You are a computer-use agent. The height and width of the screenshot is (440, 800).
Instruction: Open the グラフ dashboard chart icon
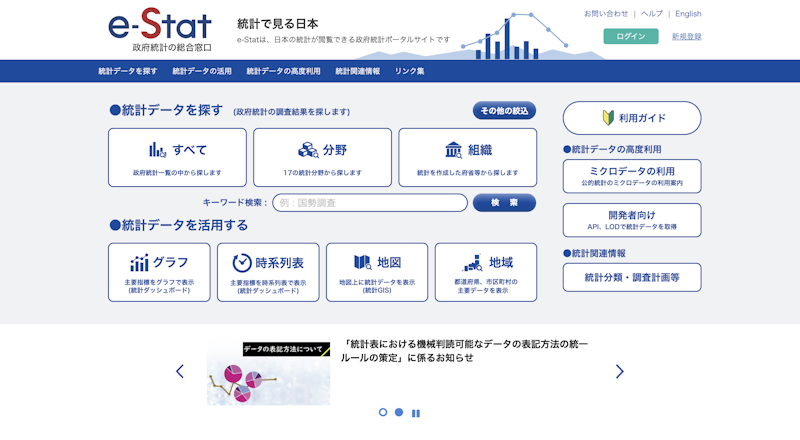point(139,263)
